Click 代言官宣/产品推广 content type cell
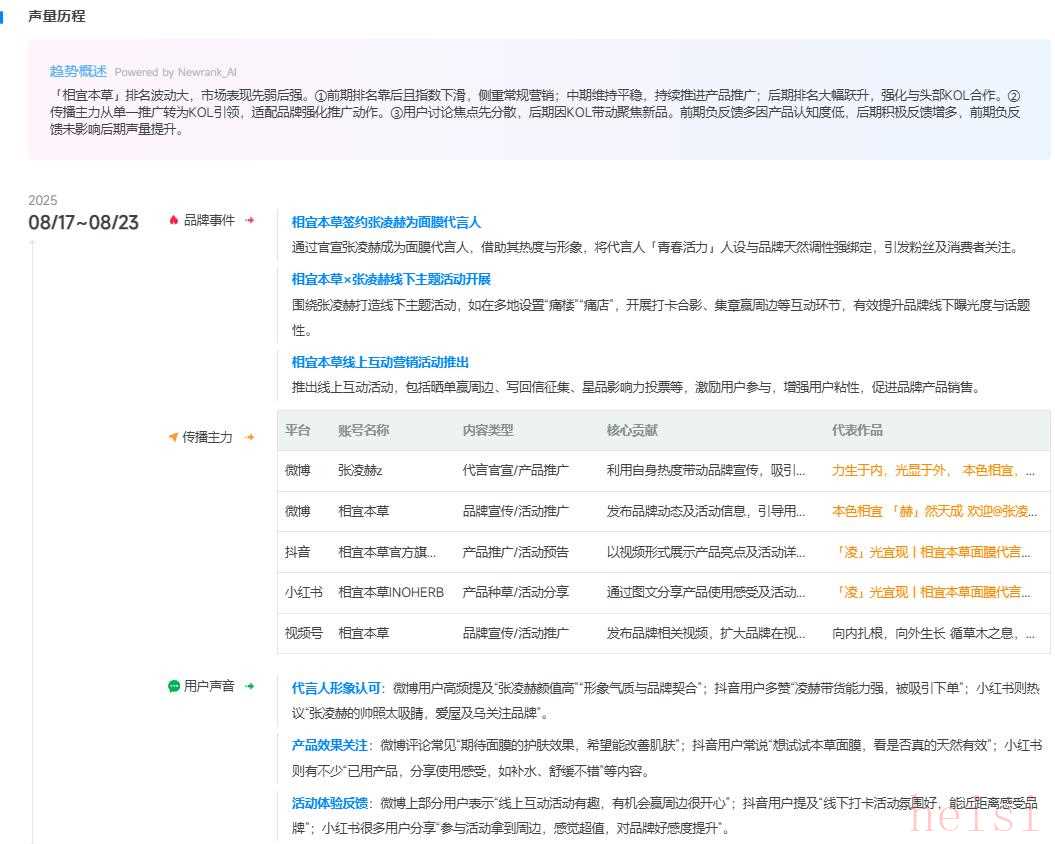The image size is (1055, 844). pos(515,470)
